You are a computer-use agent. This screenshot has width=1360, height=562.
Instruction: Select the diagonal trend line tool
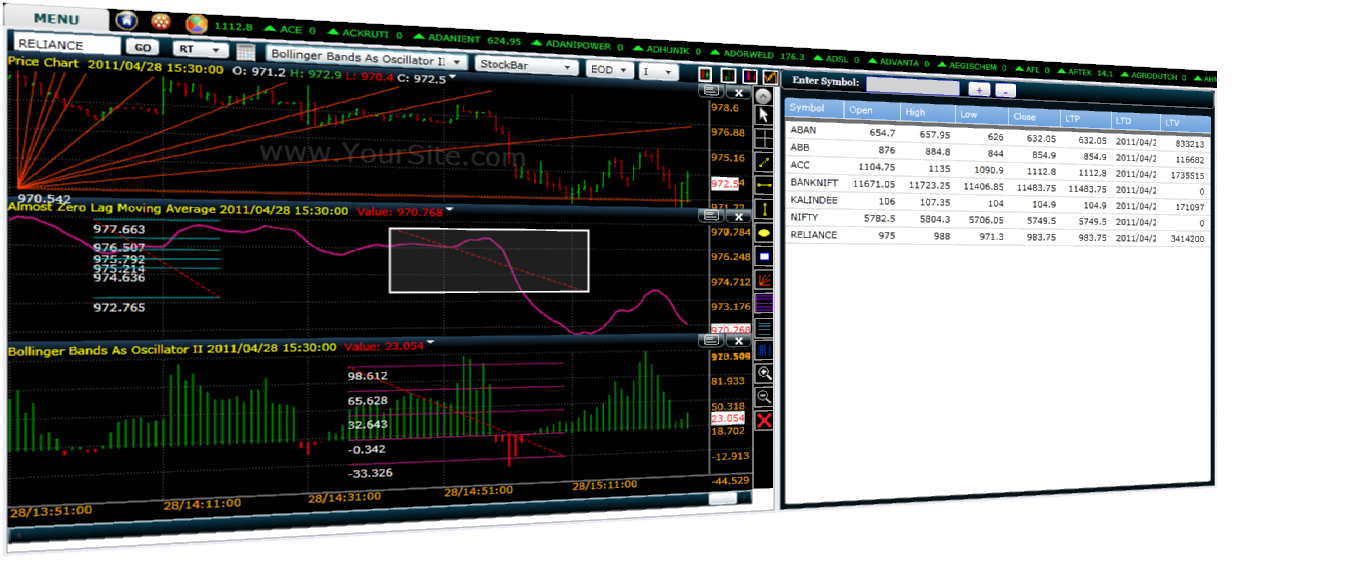click(764, 162)
